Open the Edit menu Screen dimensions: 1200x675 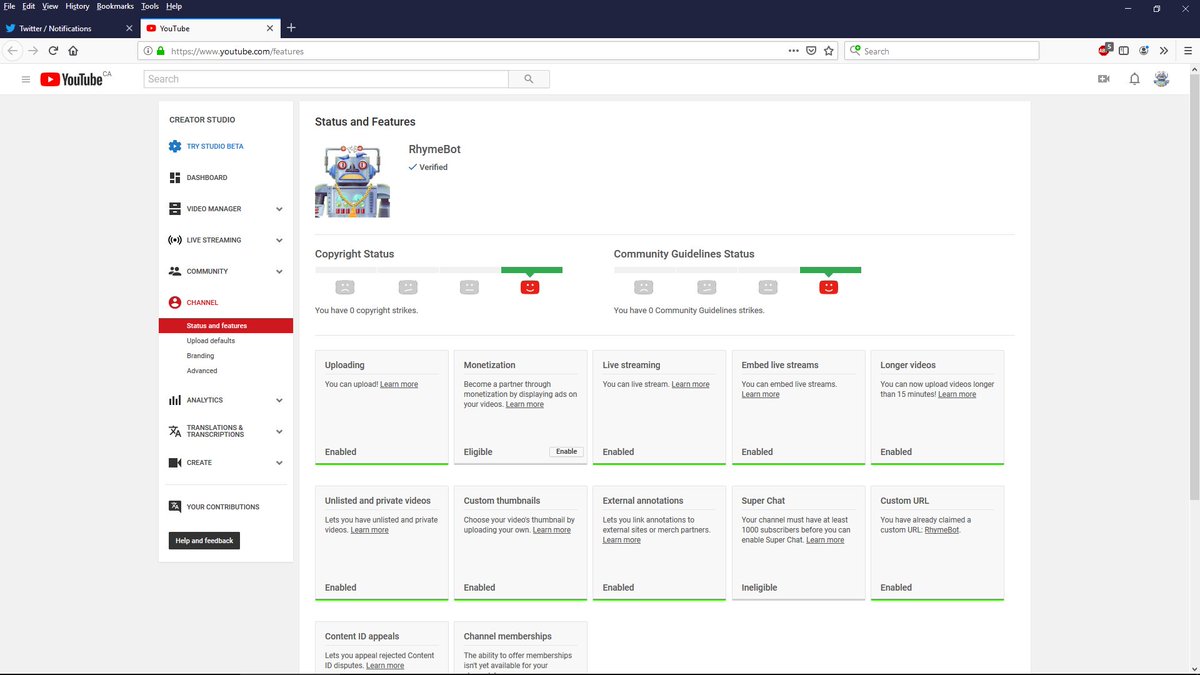29,6
